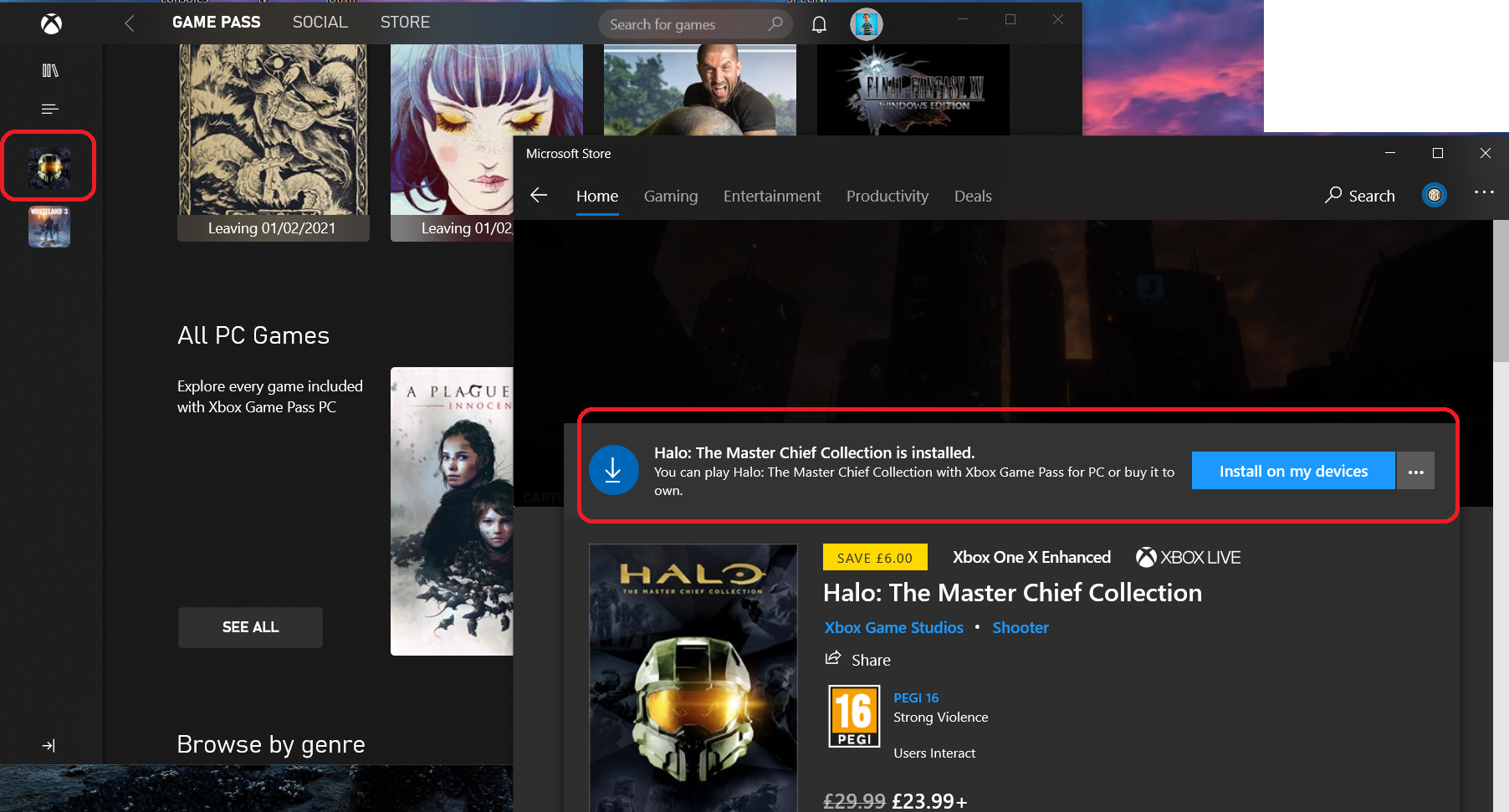Click the All PC Games heading

tap(253, 335)
